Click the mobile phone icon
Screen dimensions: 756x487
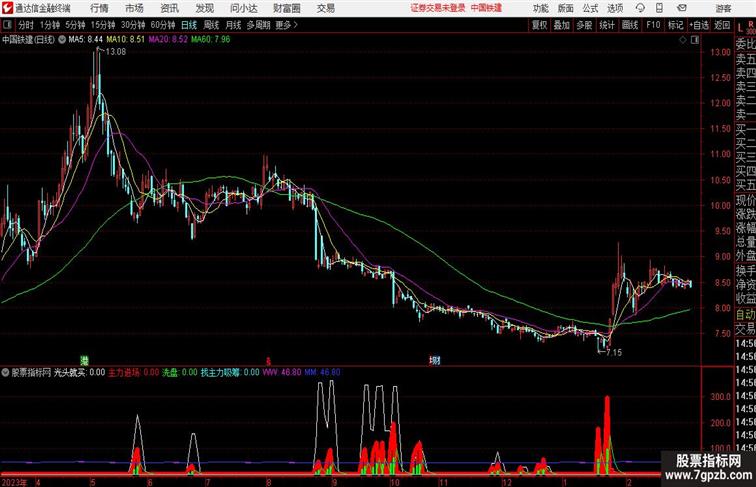click(x=660, y=8)
